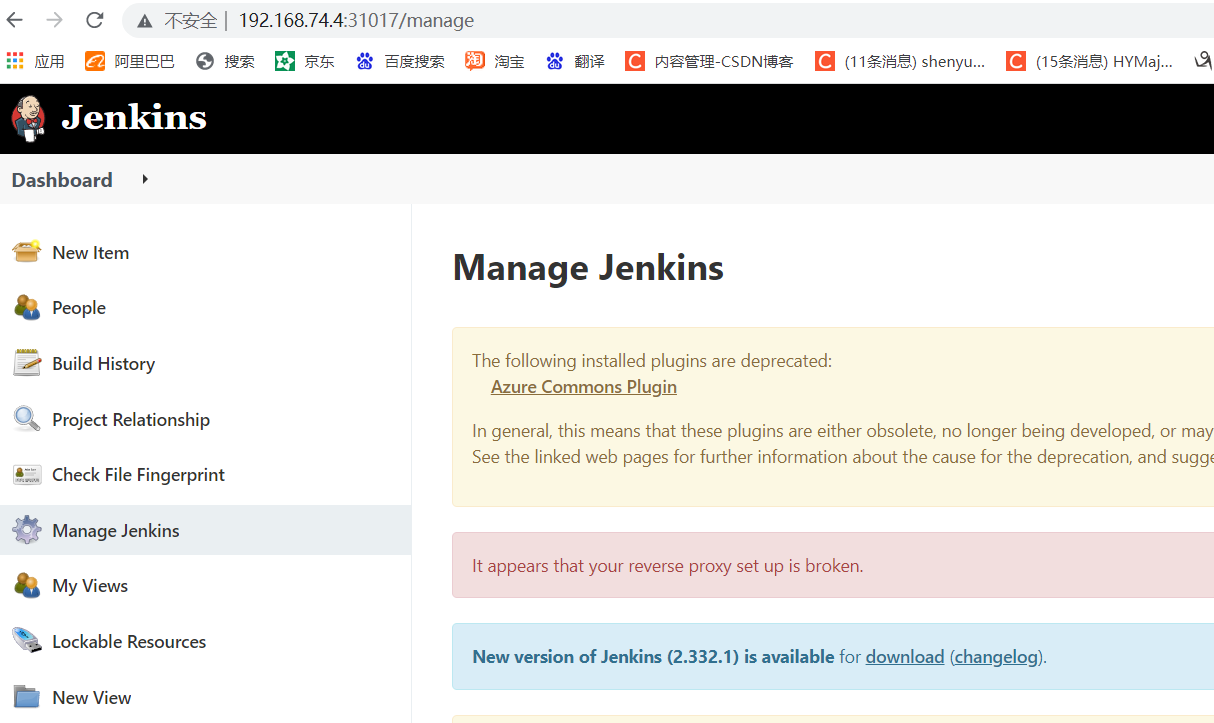Open the changelog link

995,656
